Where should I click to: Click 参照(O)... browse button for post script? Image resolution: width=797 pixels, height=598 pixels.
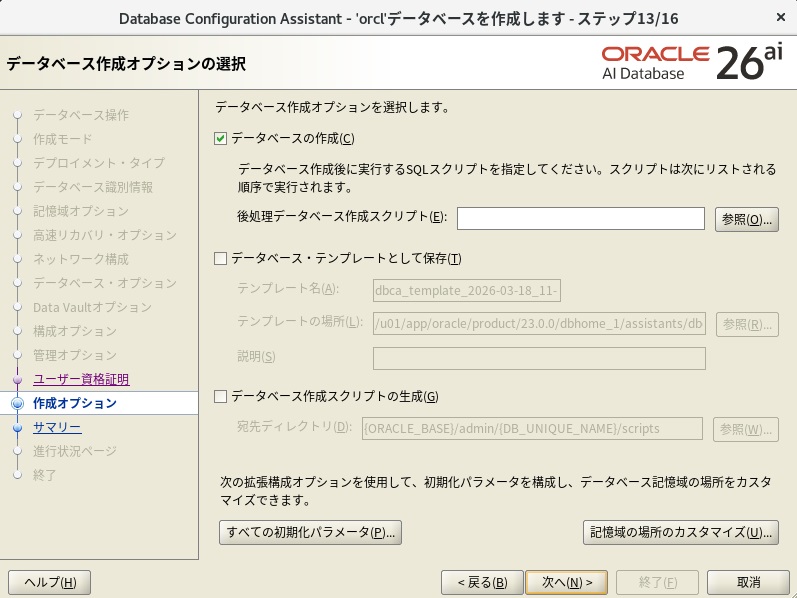pos(747,219)
